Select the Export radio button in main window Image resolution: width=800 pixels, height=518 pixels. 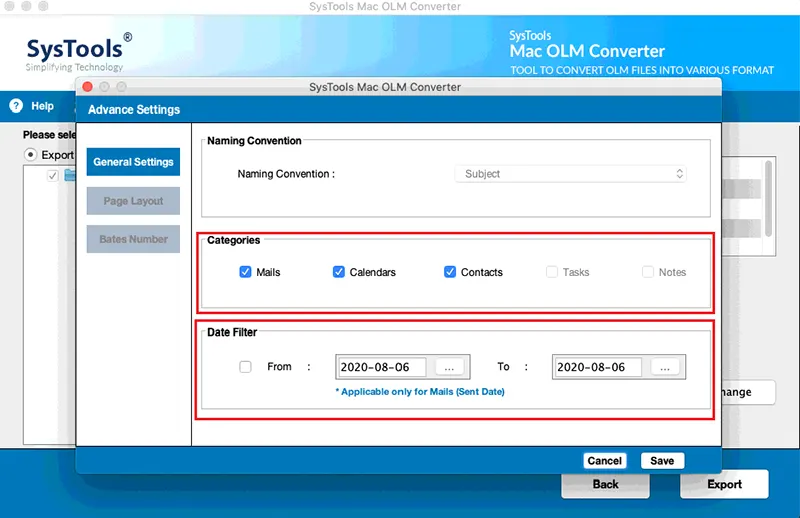(x=31, y=154)
